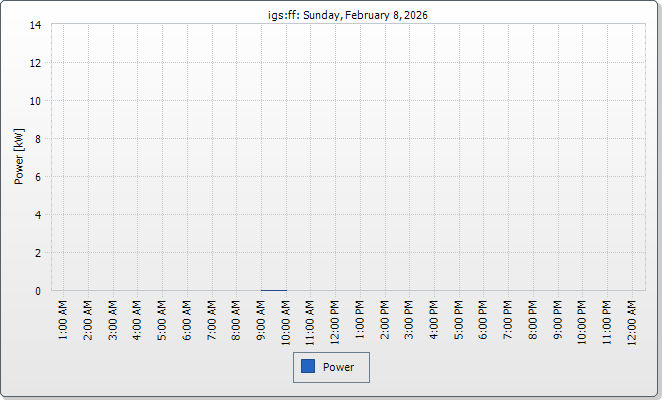Click the 14 value on the power axis

[x=35, y=25]
